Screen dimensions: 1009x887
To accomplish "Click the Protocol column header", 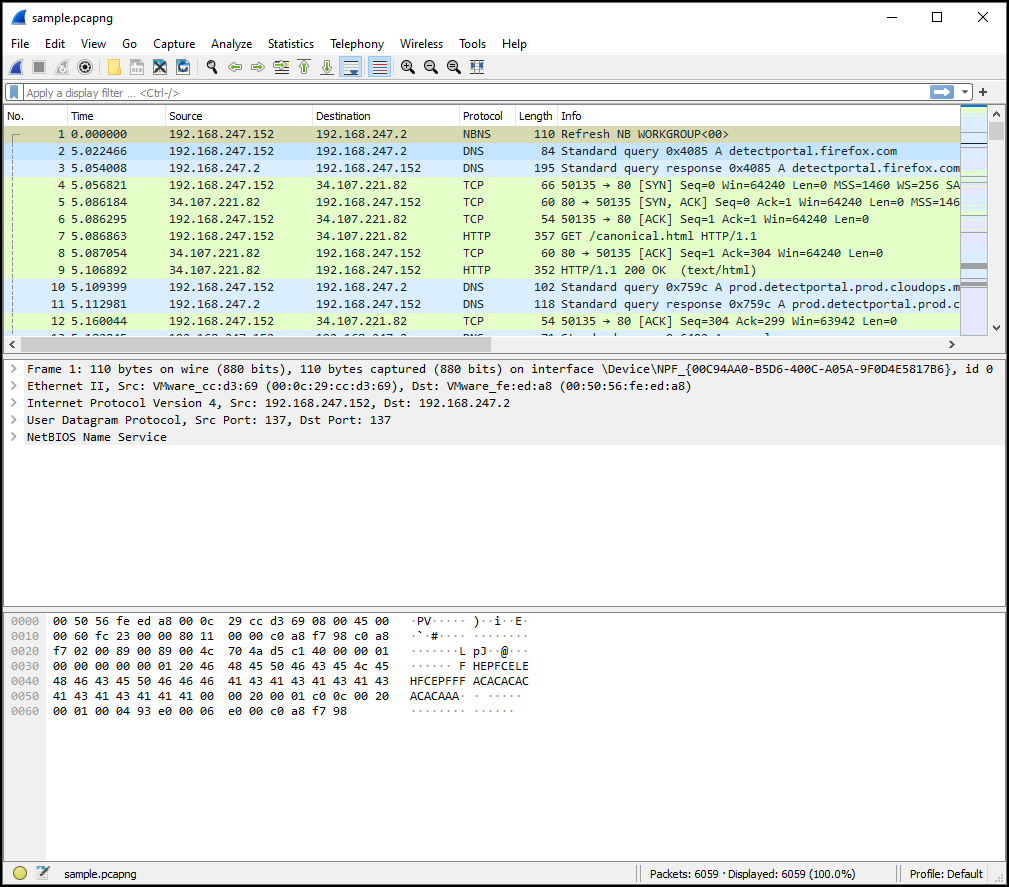I will pyautogui.click(x=486, y=116).
